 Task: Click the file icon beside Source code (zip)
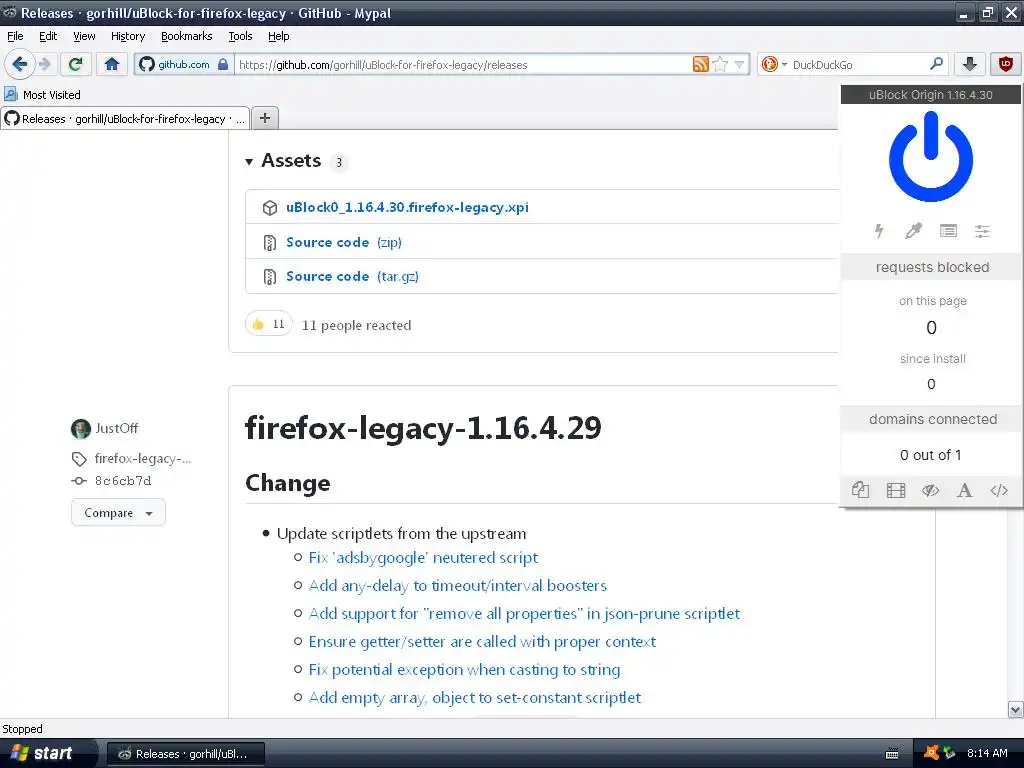tap(269, 243)
